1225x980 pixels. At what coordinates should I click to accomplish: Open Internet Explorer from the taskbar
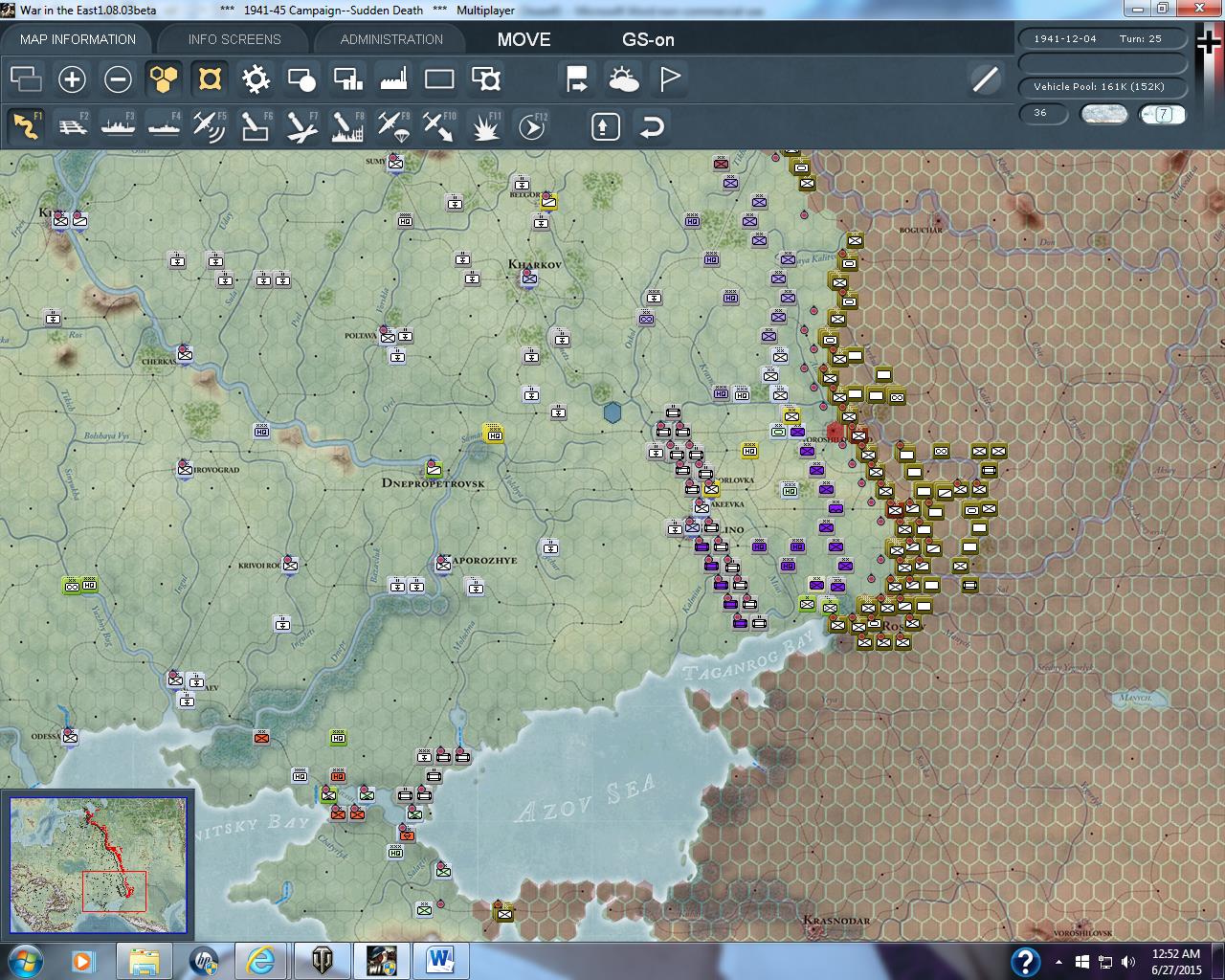click(260, 960)
